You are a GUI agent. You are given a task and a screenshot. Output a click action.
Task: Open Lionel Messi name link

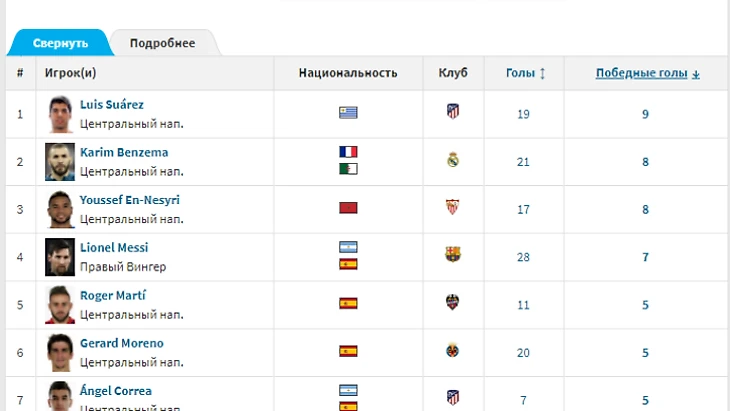click(114, 247)
